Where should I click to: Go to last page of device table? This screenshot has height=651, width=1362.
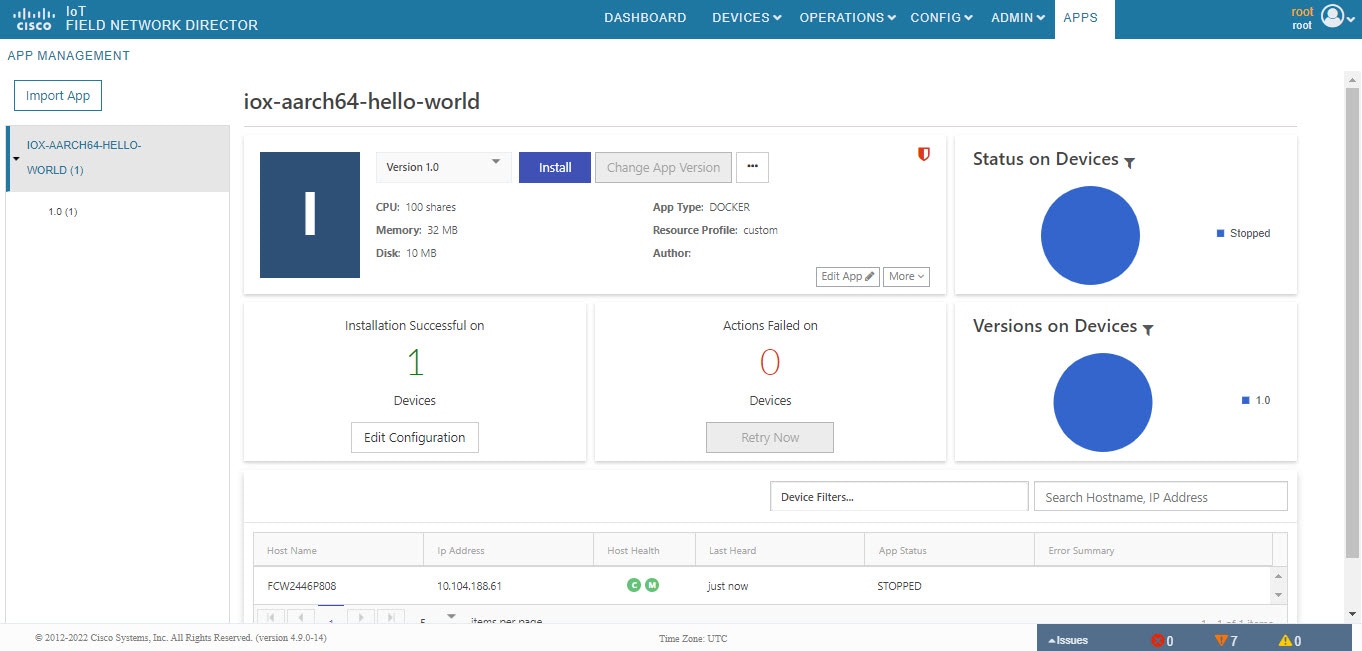[x=390, y=618]
